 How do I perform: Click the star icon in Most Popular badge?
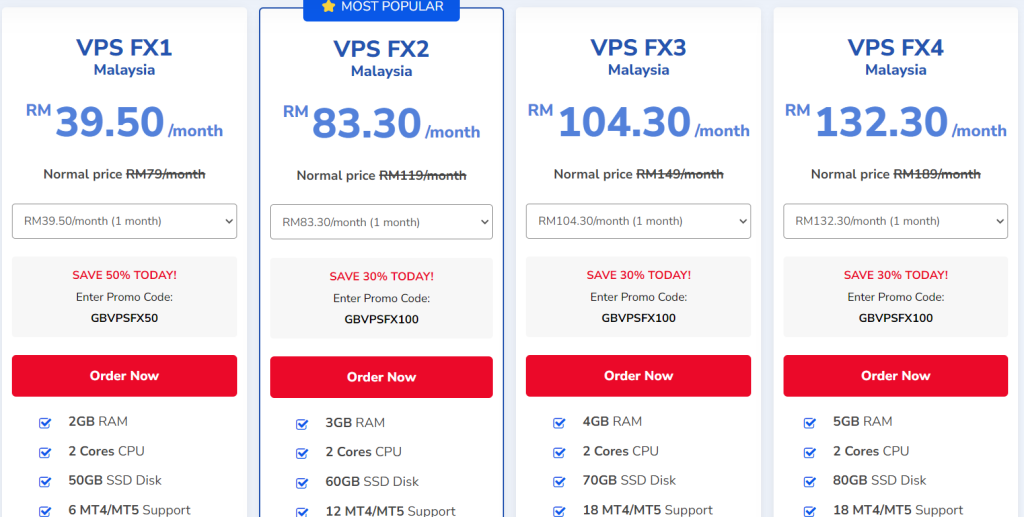click(x=328, y=7)
